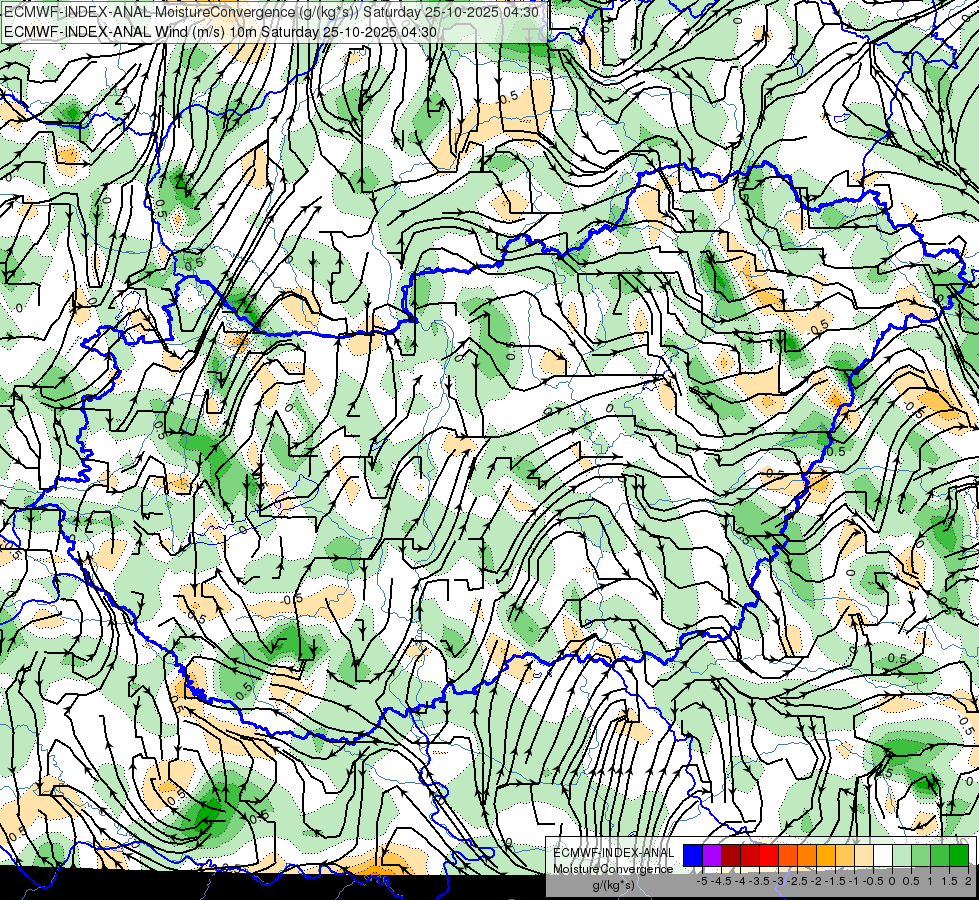Click the -1.5 tick value on the legend

pos(835,881)
